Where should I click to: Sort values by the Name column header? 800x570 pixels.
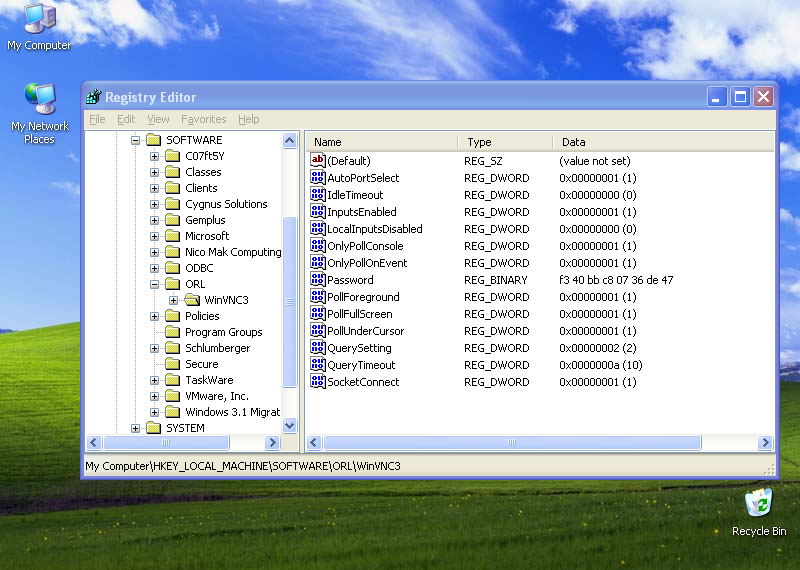coord(380,142)
